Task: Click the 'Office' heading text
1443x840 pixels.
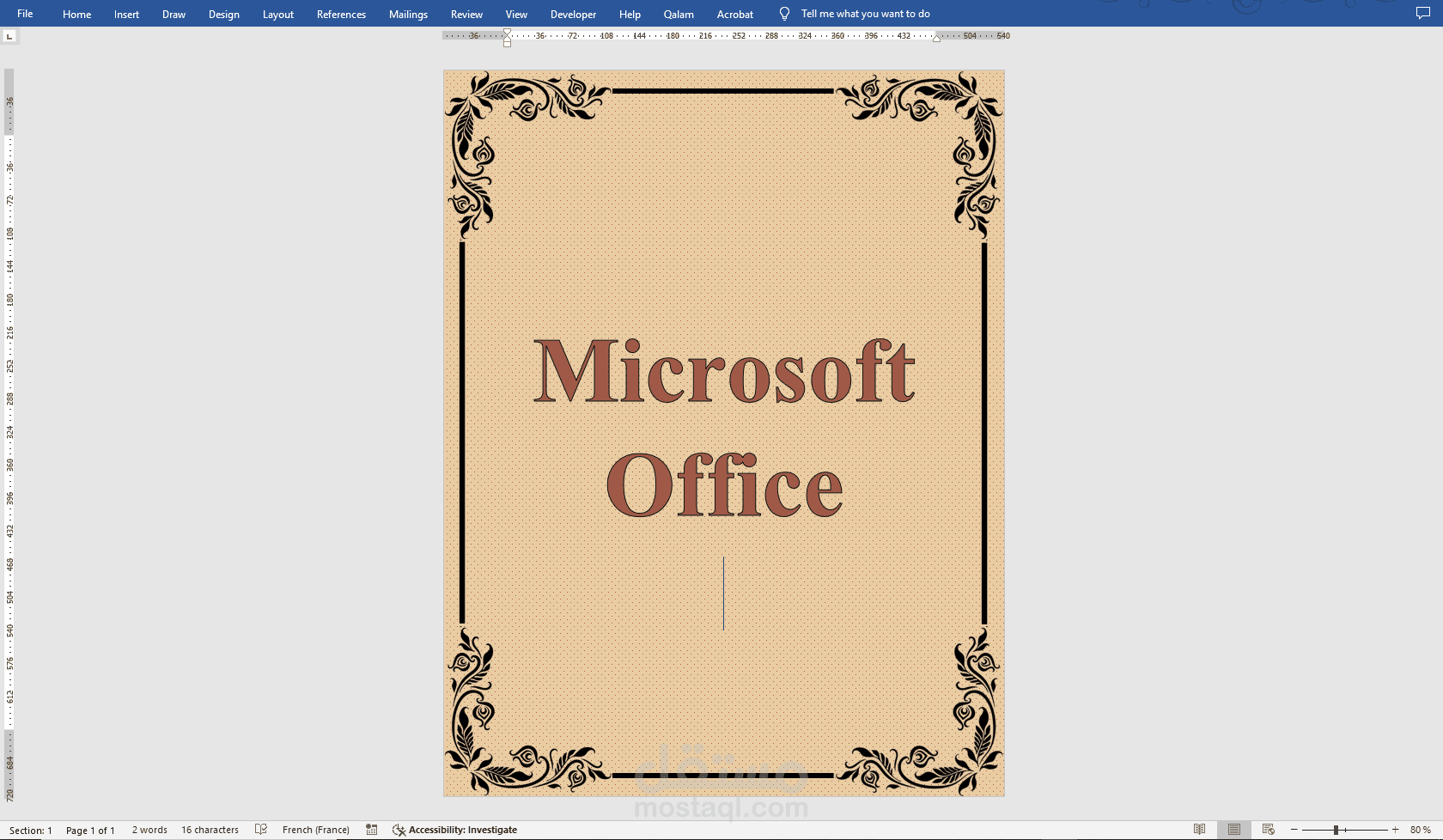Action: [x=724, y=484]
